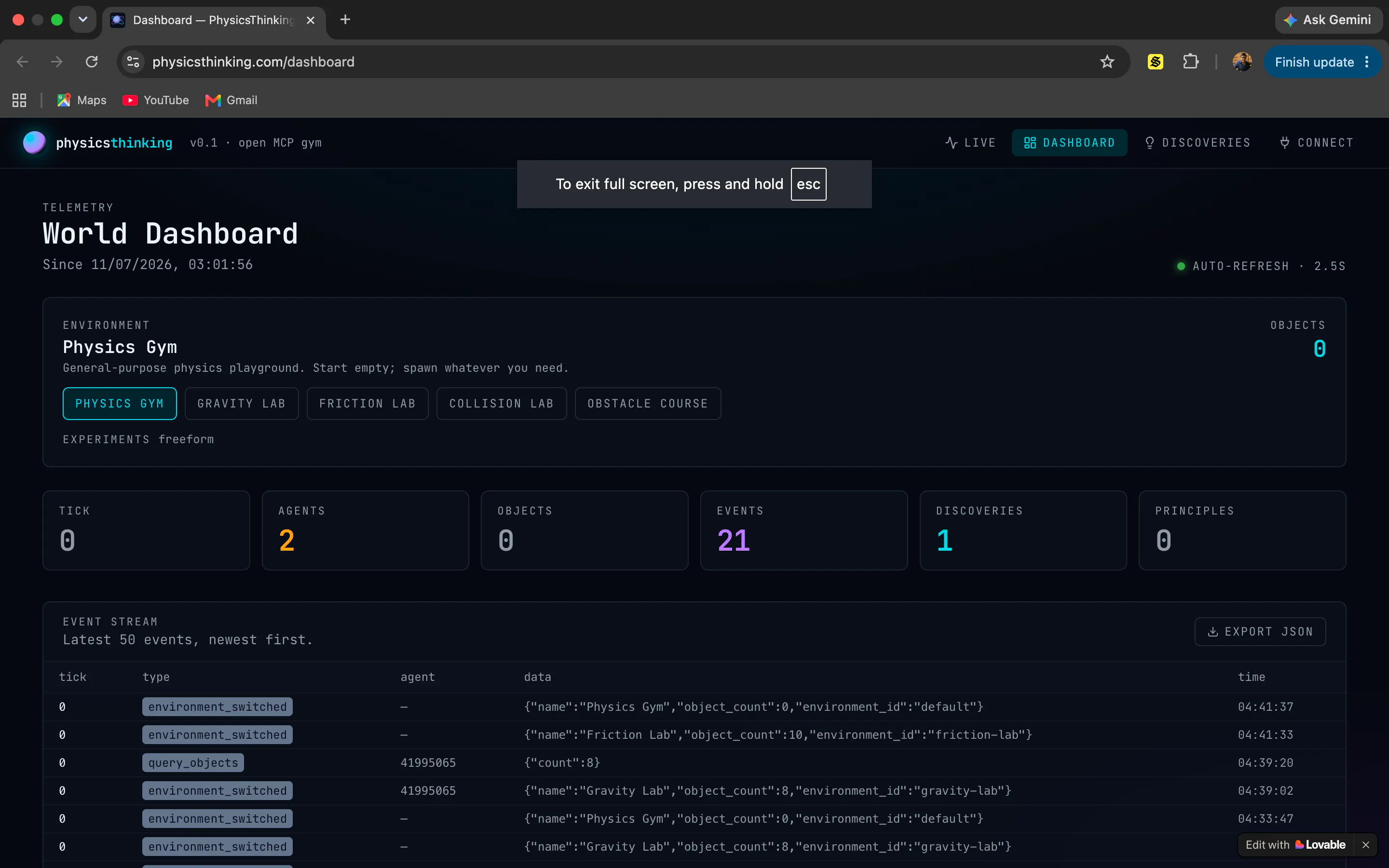Image resolution: width=1389 pixels, height=868 pixels.
Task: Click the 04:41:37 environment_switched badge
Action: tap(218, 706)
